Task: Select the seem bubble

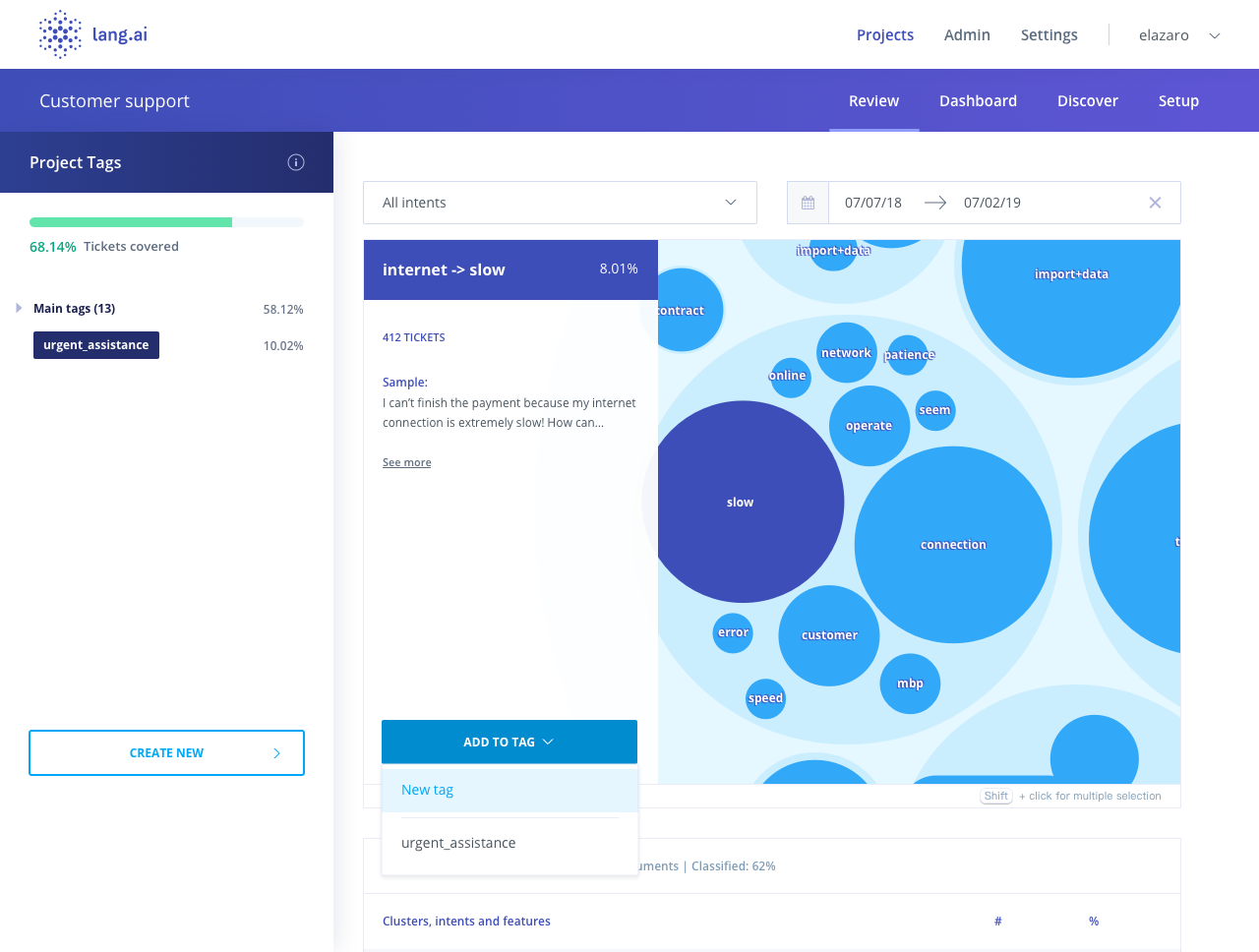Action: (x=934, y=410)
